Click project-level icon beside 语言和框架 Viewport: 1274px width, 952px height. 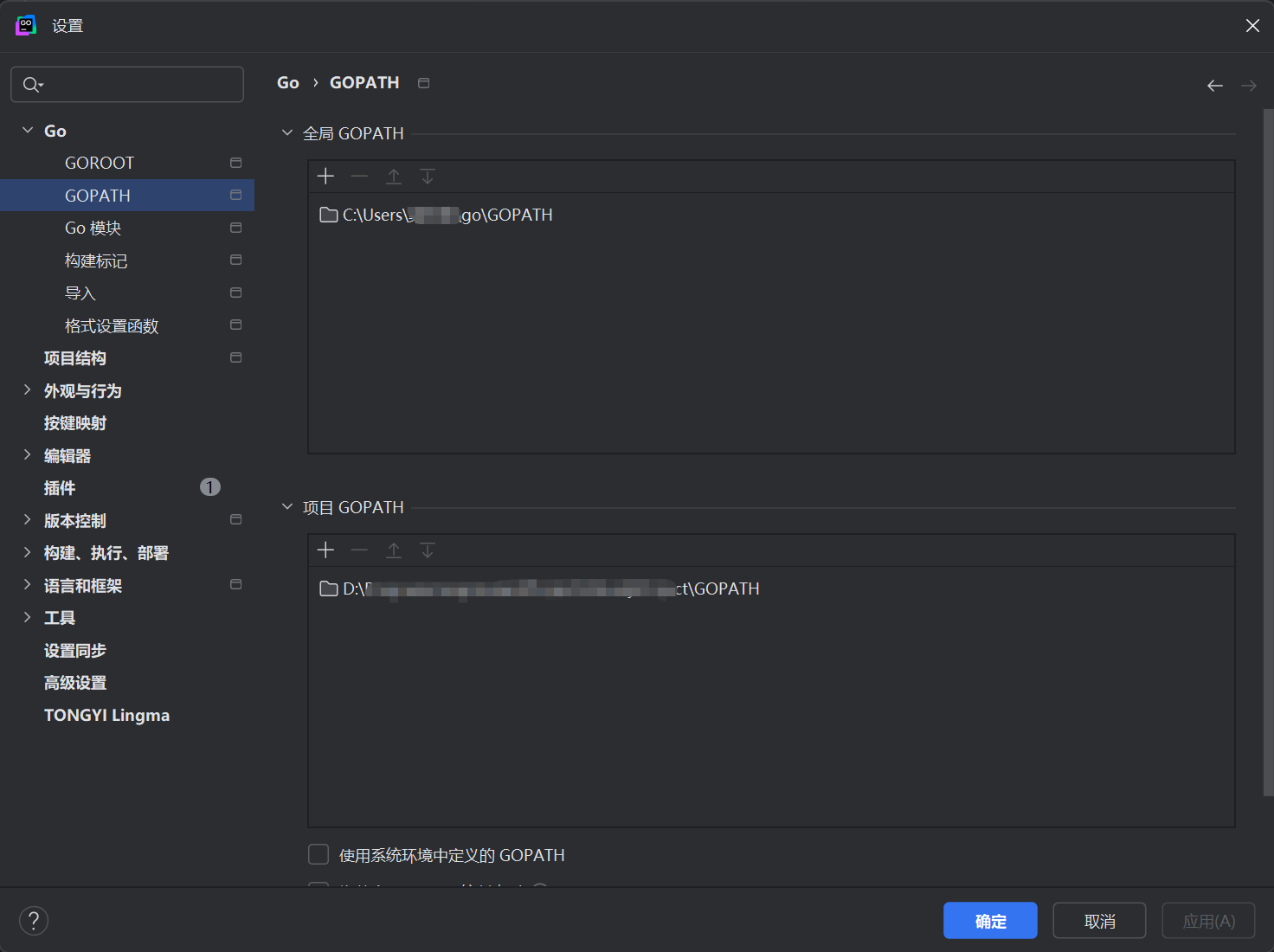point(235,584)
